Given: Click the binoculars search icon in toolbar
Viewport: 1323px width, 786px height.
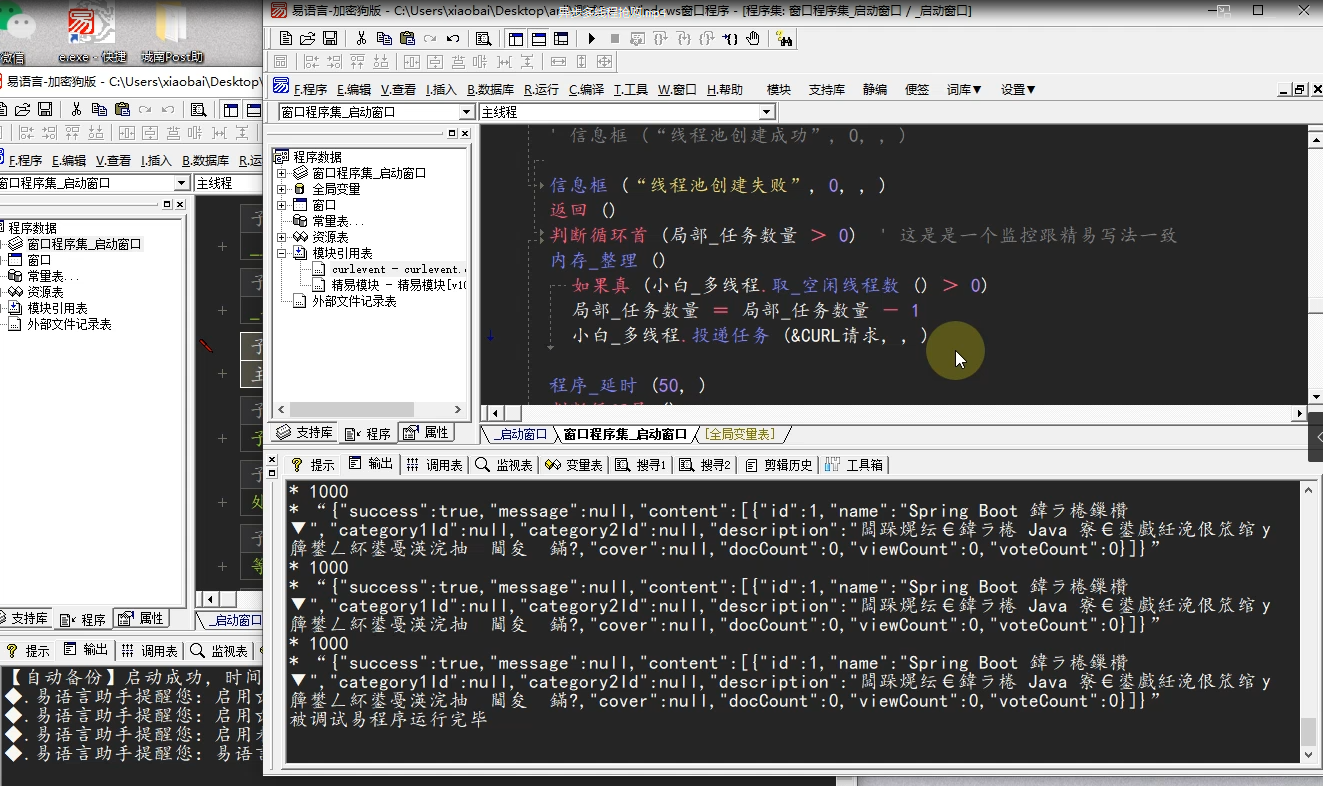Looking at the screenshot, I should click(784, 39).
